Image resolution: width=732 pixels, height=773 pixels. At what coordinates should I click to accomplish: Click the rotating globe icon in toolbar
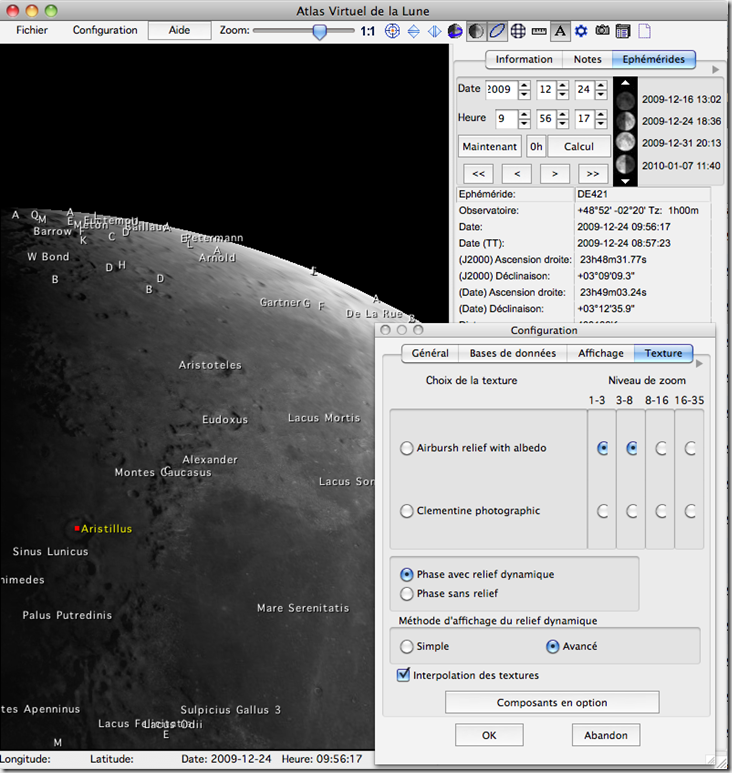(455, 31)
